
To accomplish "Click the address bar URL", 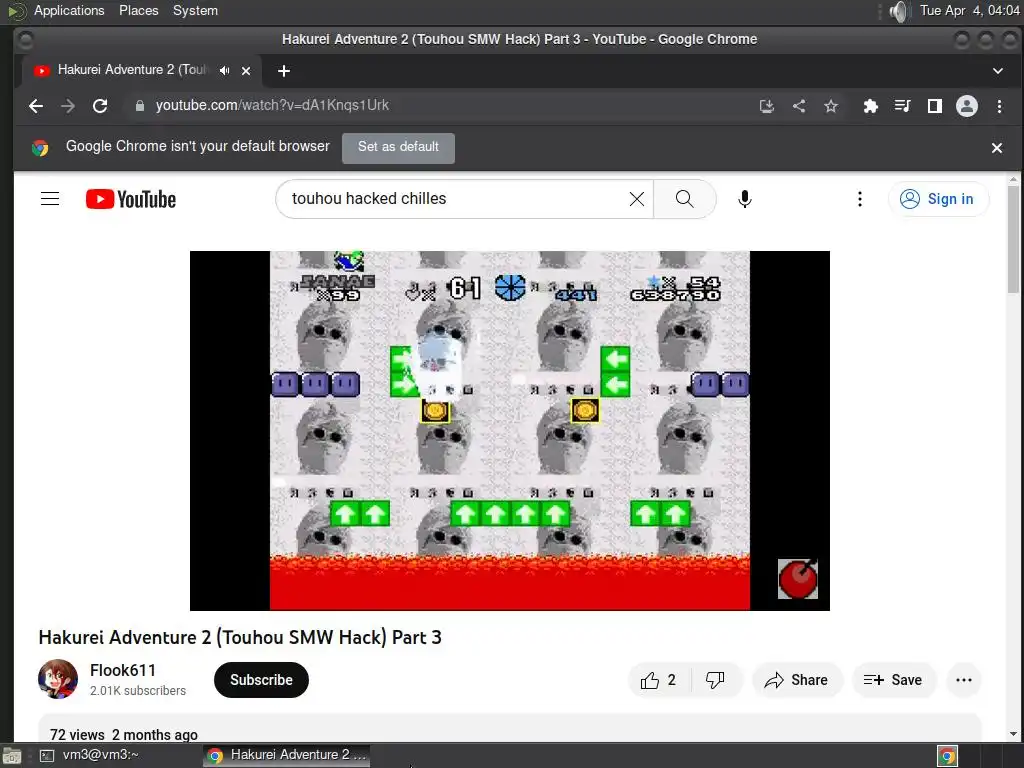I will pos(272,105).
